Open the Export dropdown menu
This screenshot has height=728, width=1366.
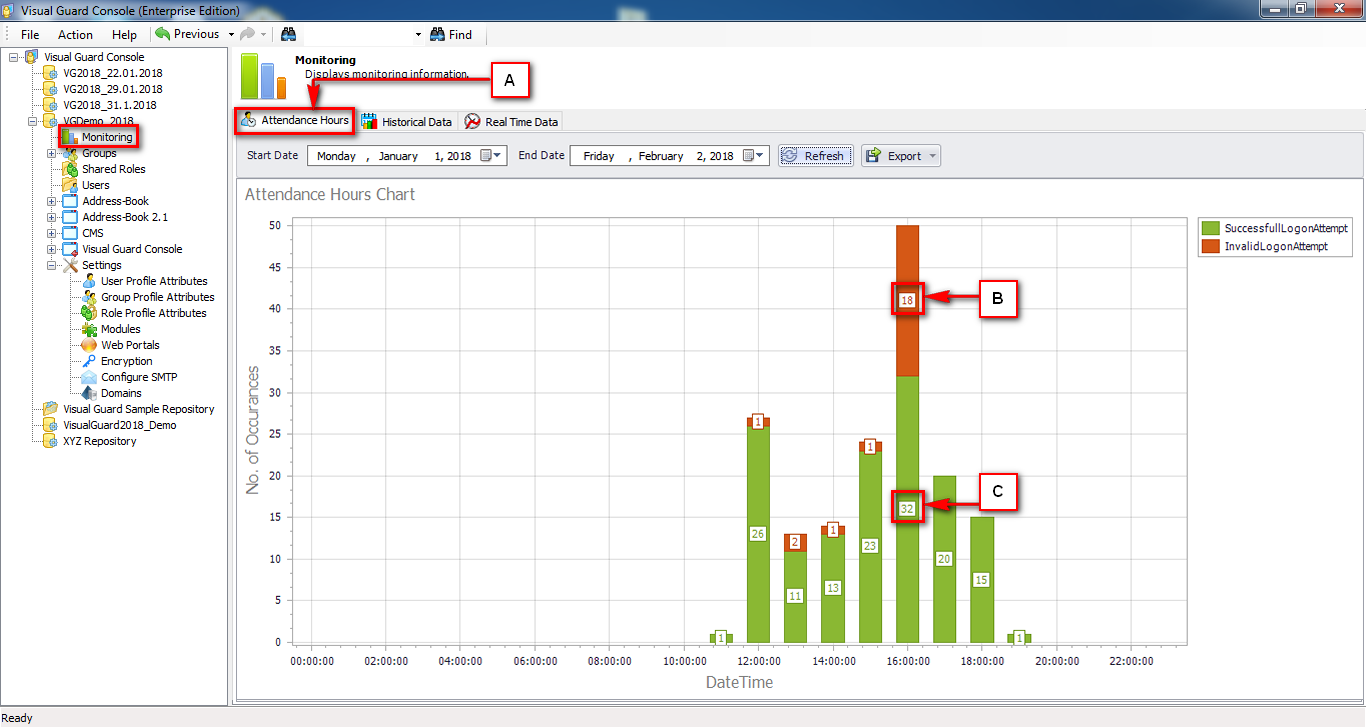901,156
